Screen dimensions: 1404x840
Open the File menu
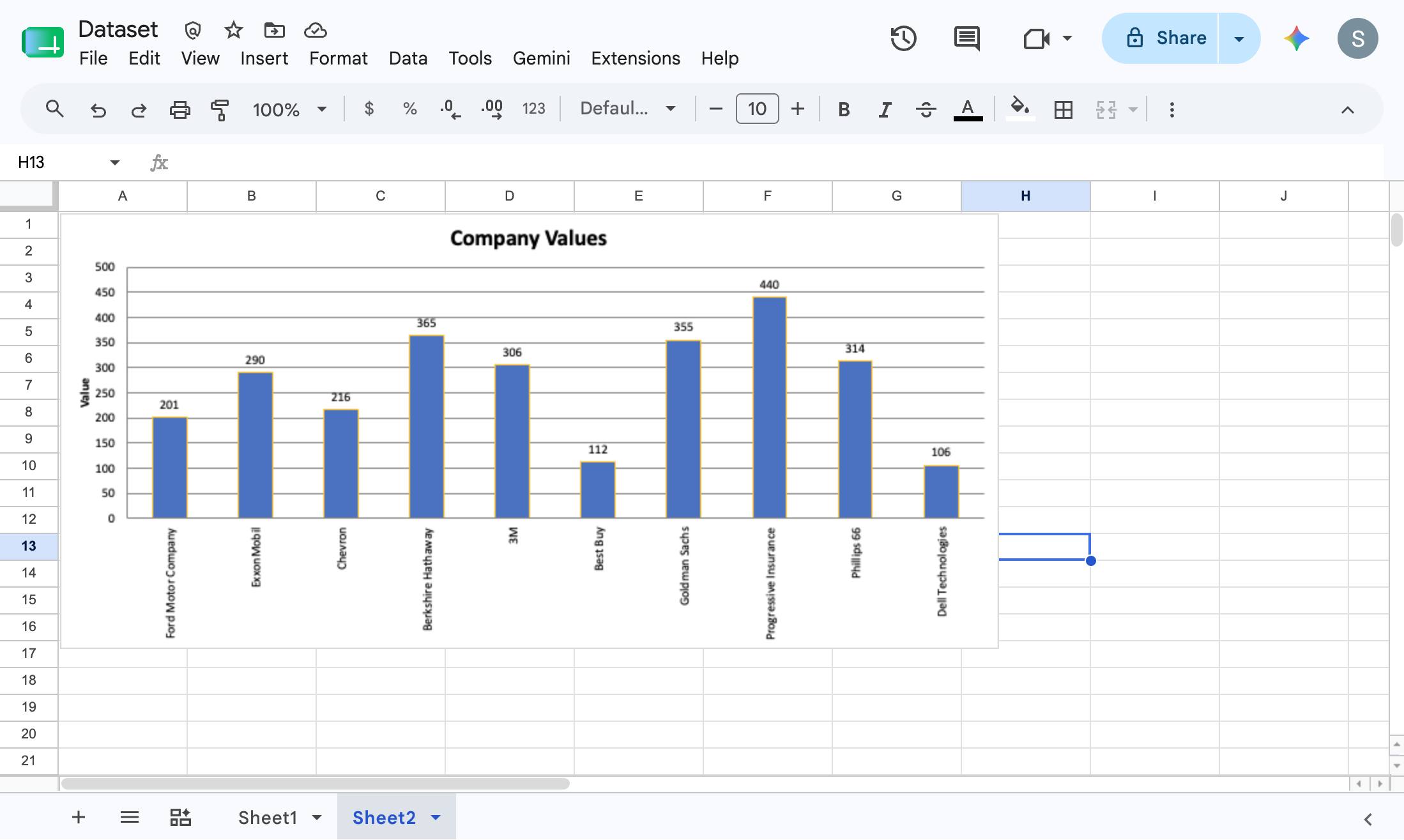pos(93,58)
